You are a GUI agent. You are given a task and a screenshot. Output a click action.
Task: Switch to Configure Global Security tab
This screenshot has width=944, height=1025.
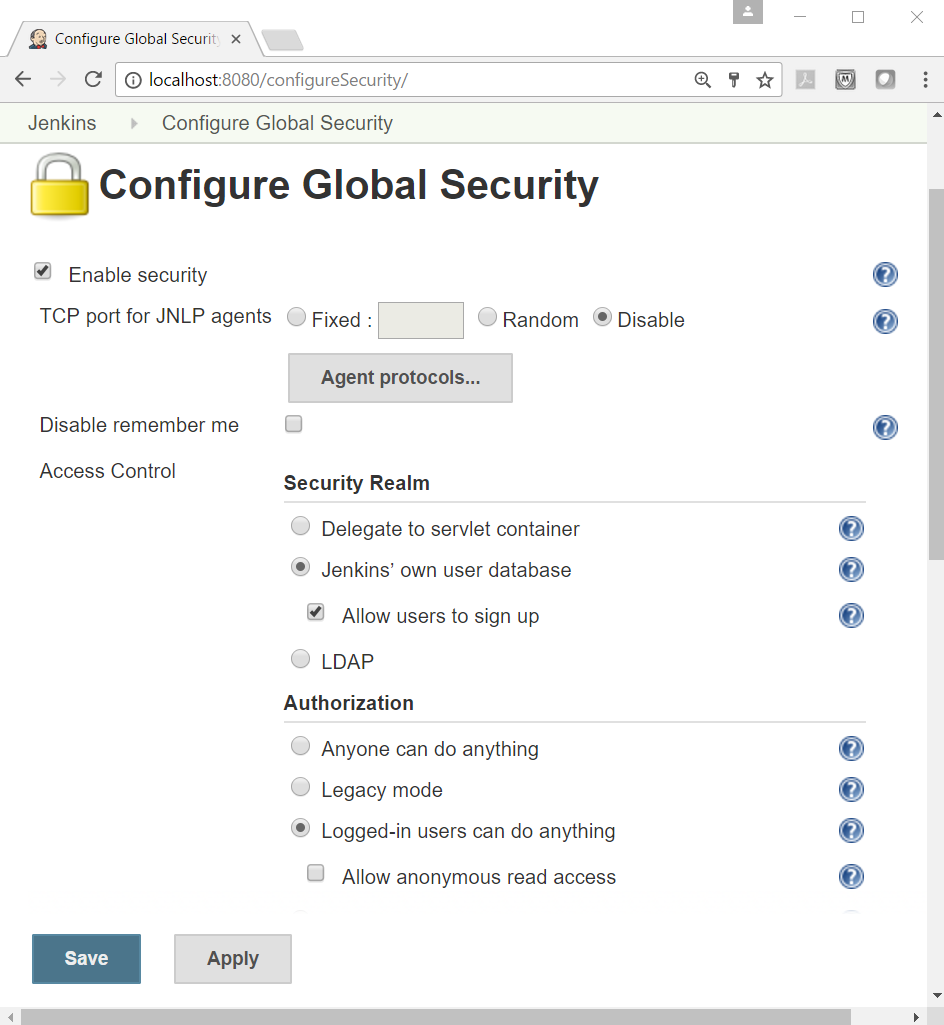point(134,39)
